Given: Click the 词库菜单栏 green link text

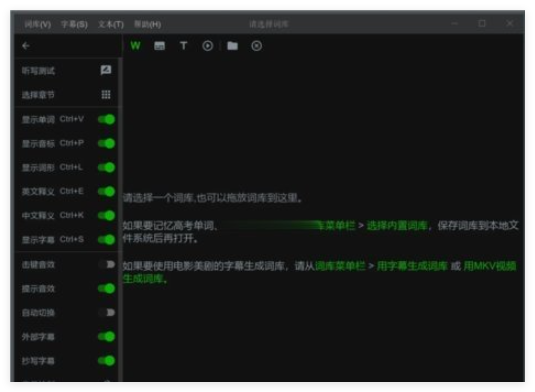Looking at the screenshot, I should 340,266.
